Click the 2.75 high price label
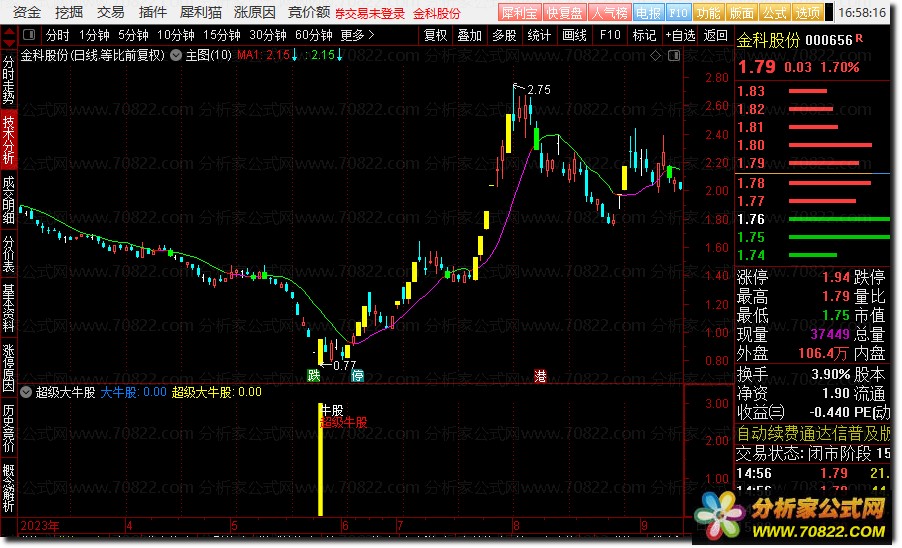 point(539,90)
